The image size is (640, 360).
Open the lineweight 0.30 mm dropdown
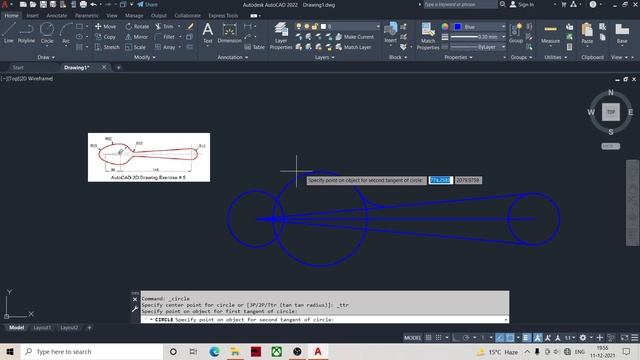coord(478,37)
